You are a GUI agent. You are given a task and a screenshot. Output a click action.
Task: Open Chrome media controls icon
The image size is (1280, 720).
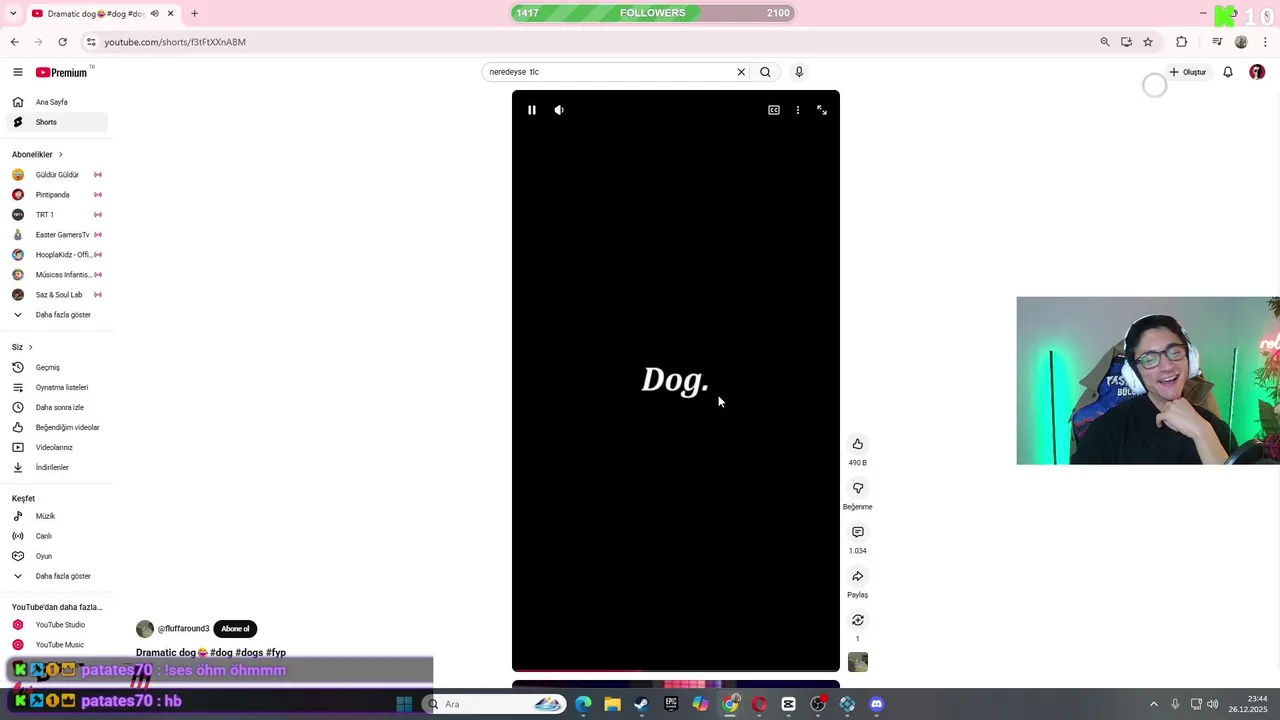pyautogui.click(x=1217, y=42)
